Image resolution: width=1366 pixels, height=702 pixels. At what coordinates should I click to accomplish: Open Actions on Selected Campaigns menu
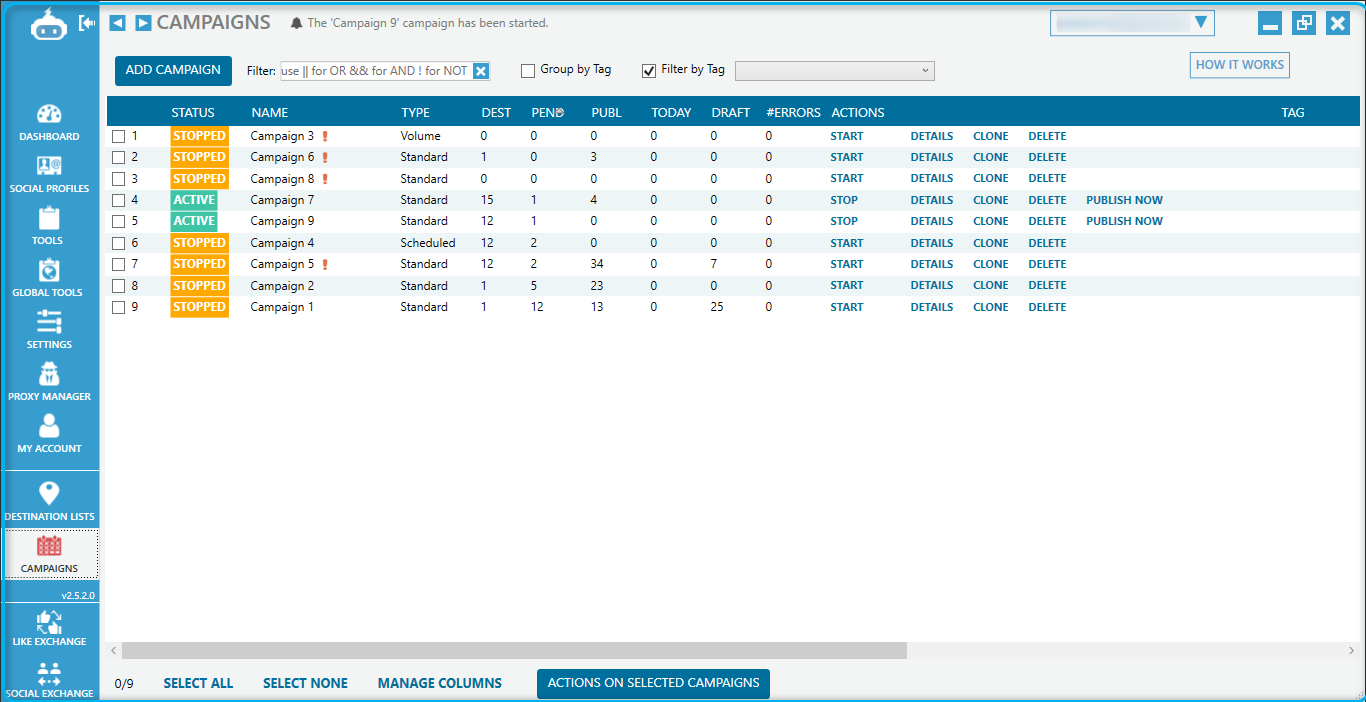click(653, 683)
